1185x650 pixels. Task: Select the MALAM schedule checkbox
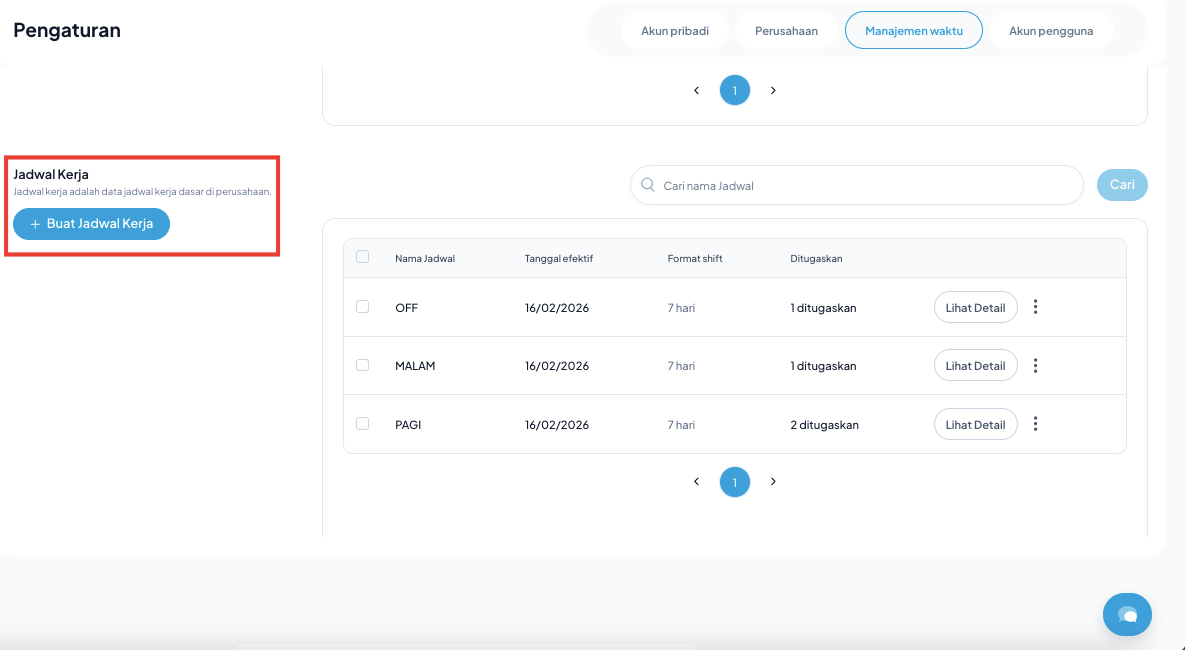click(x=363, y=365)
